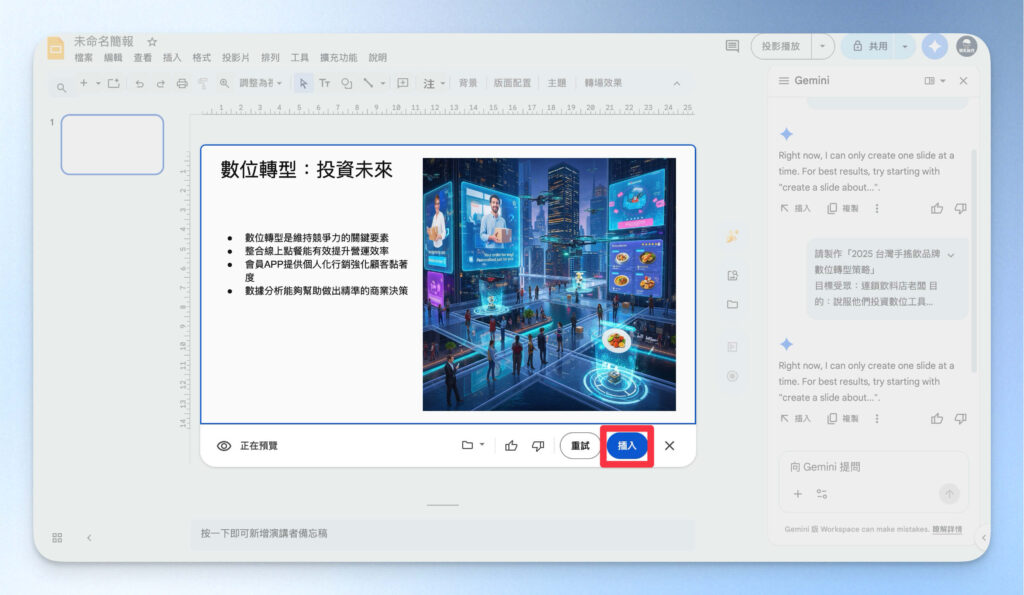1024x595 pixels.
Task: Click the 重試 button to regenerate
Action: (580, 446)
